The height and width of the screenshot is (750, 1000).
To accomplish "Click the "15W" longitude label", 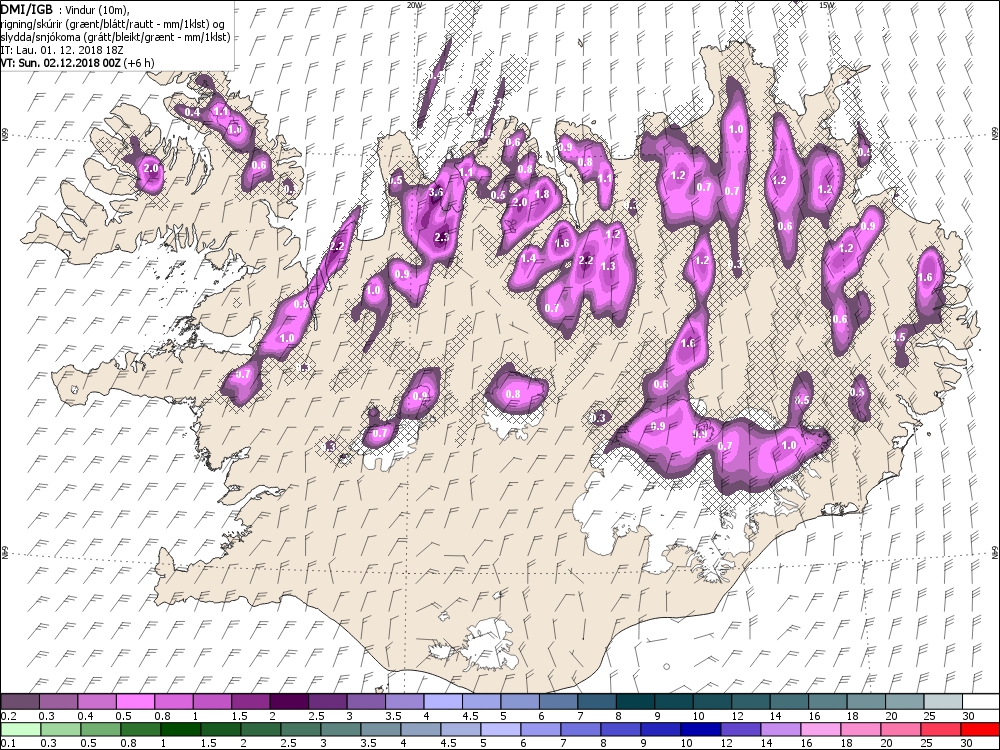I will 827,4.
